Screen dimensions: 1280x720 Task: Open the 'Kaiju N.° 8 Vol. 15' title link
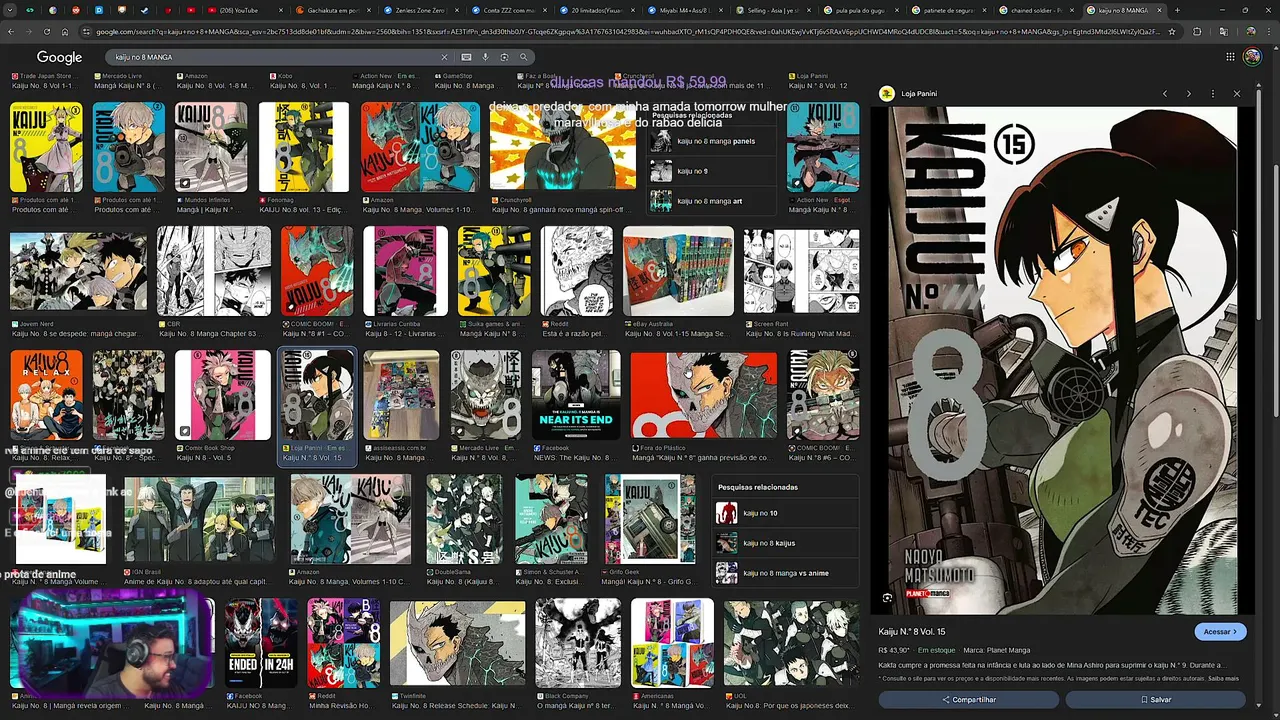911,632
